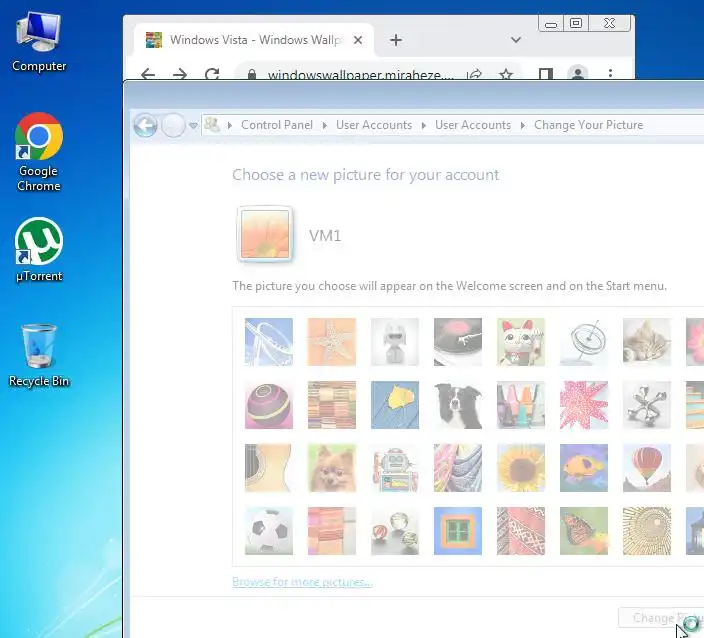Click Chrome's forward arrow
704x638 pixels.
tap(180, 74)
